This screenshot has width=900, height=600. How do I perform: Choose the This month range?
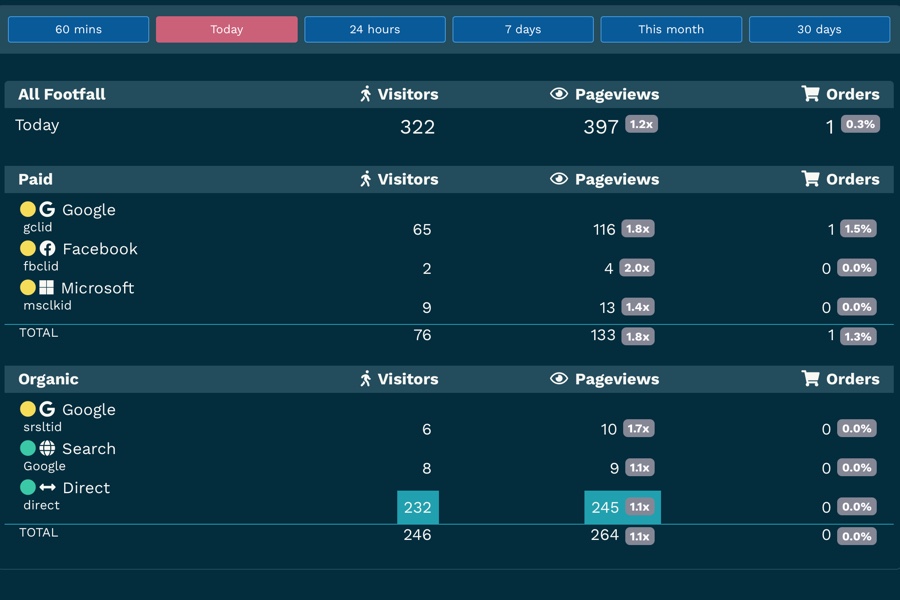(671, 29)
